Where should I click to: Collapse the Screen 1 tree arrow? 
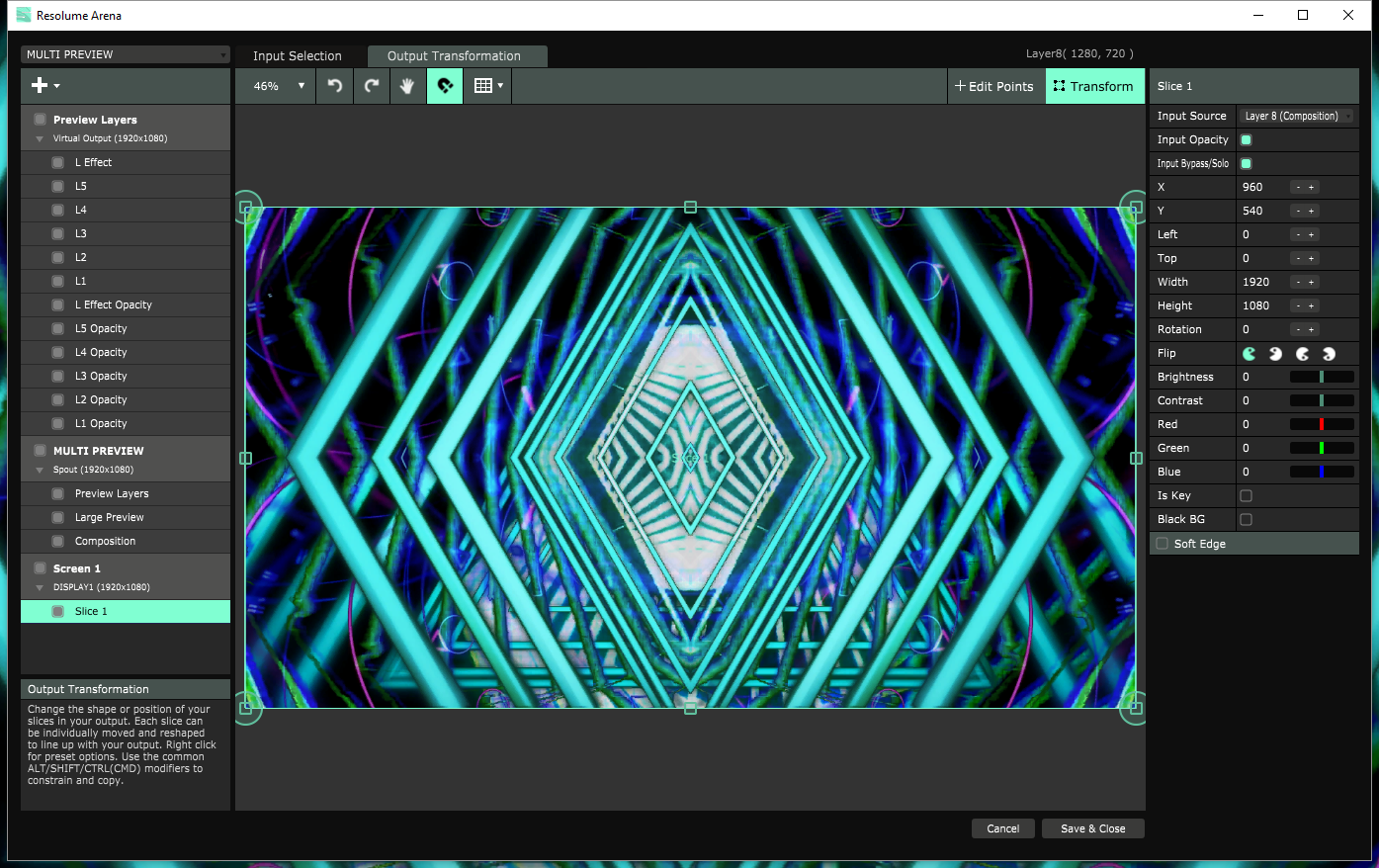[40, 587]
